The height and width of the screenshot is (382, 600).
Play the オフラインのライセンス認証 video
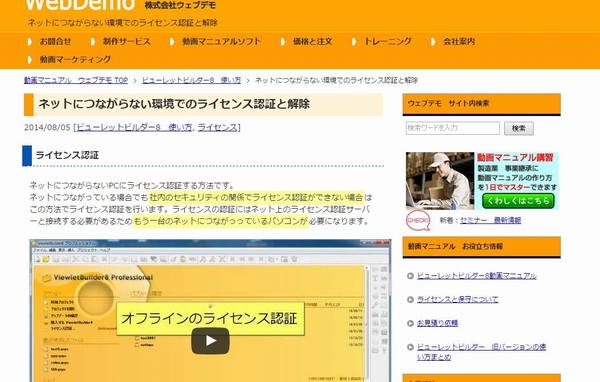210,341
